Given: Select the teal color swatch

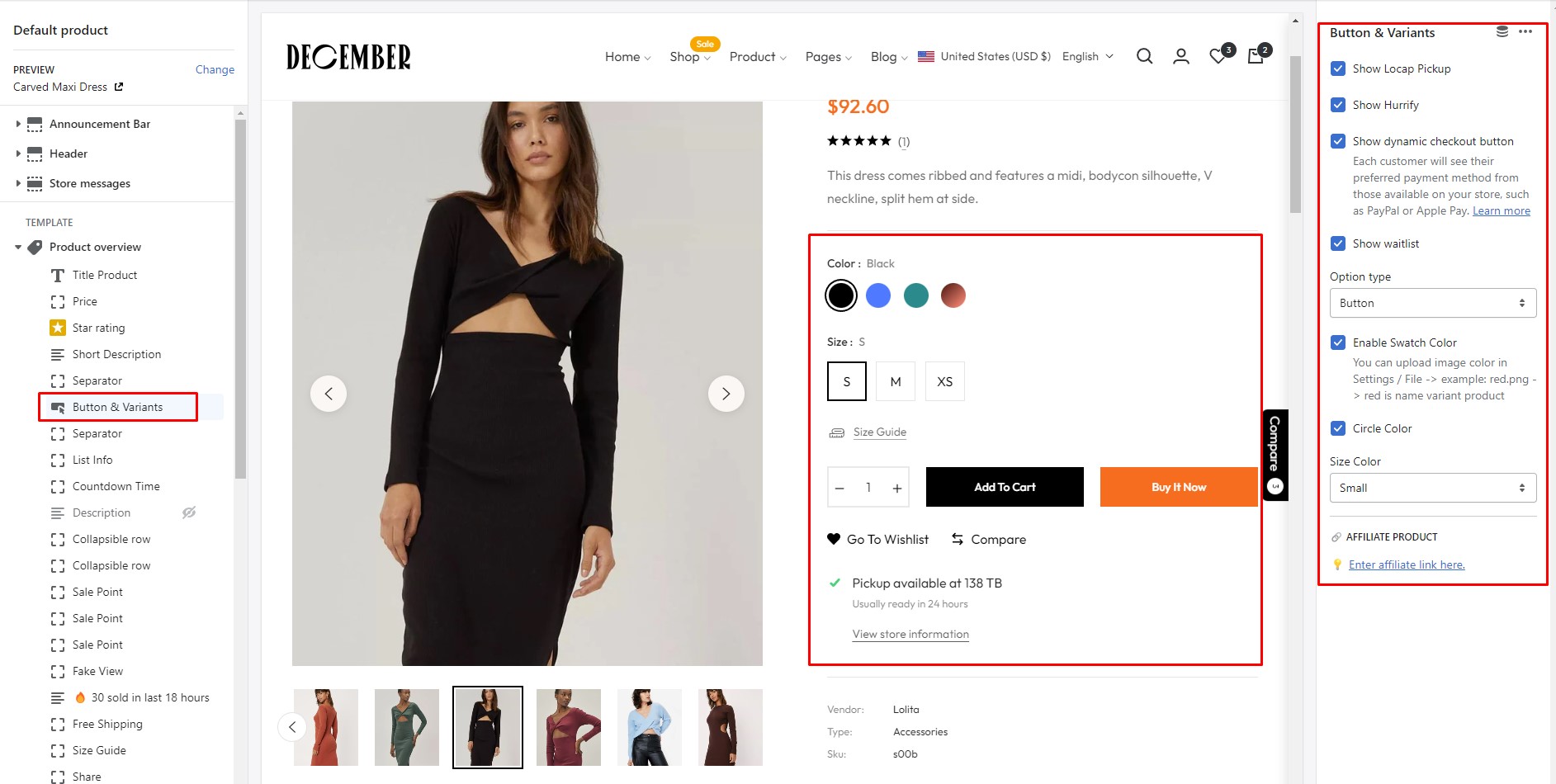Looking at the screenshot, I should (915, 295).
